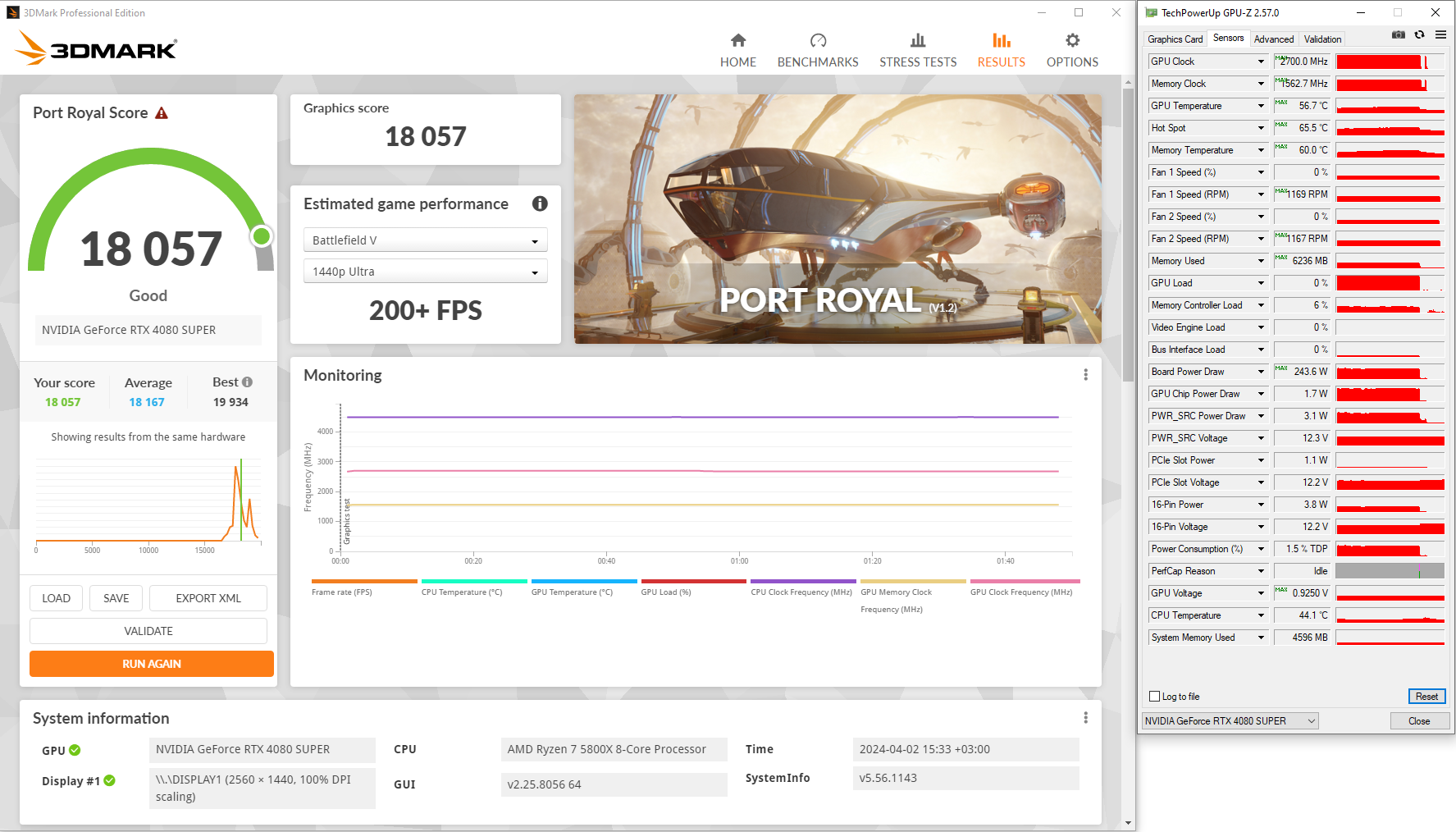Switch to the Graphics Card tab
This screenshot has width=1456, height=832.
(1175, 39)
